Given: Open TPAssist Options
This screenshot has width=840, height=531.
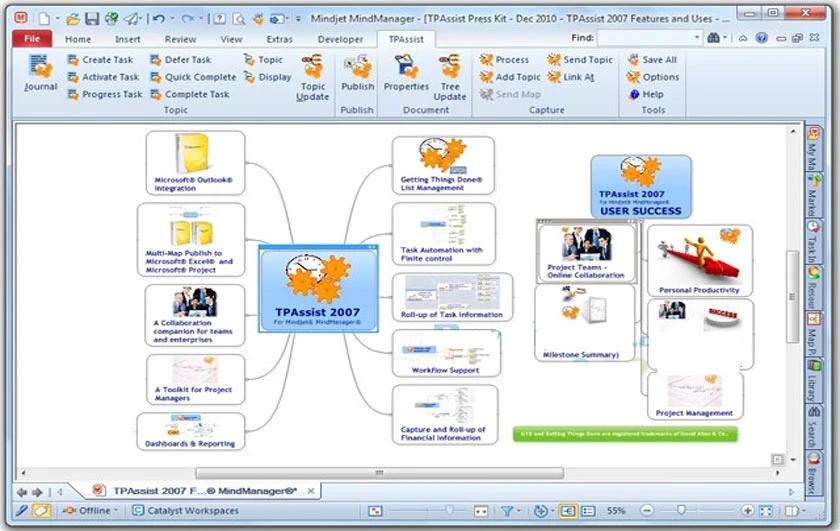Looking at the screenshot, I should [x=652, y=77].
